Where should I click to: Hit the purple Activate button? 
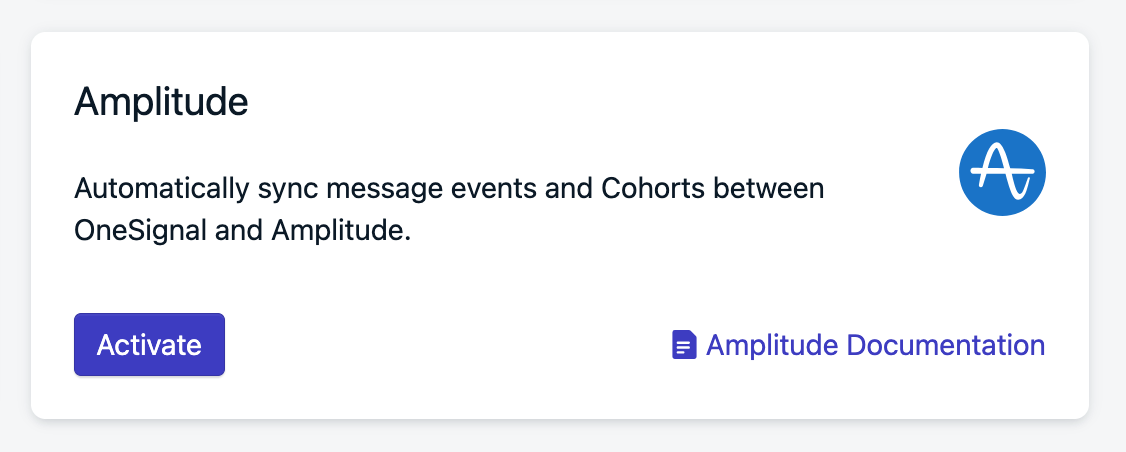tap(149, 345)
